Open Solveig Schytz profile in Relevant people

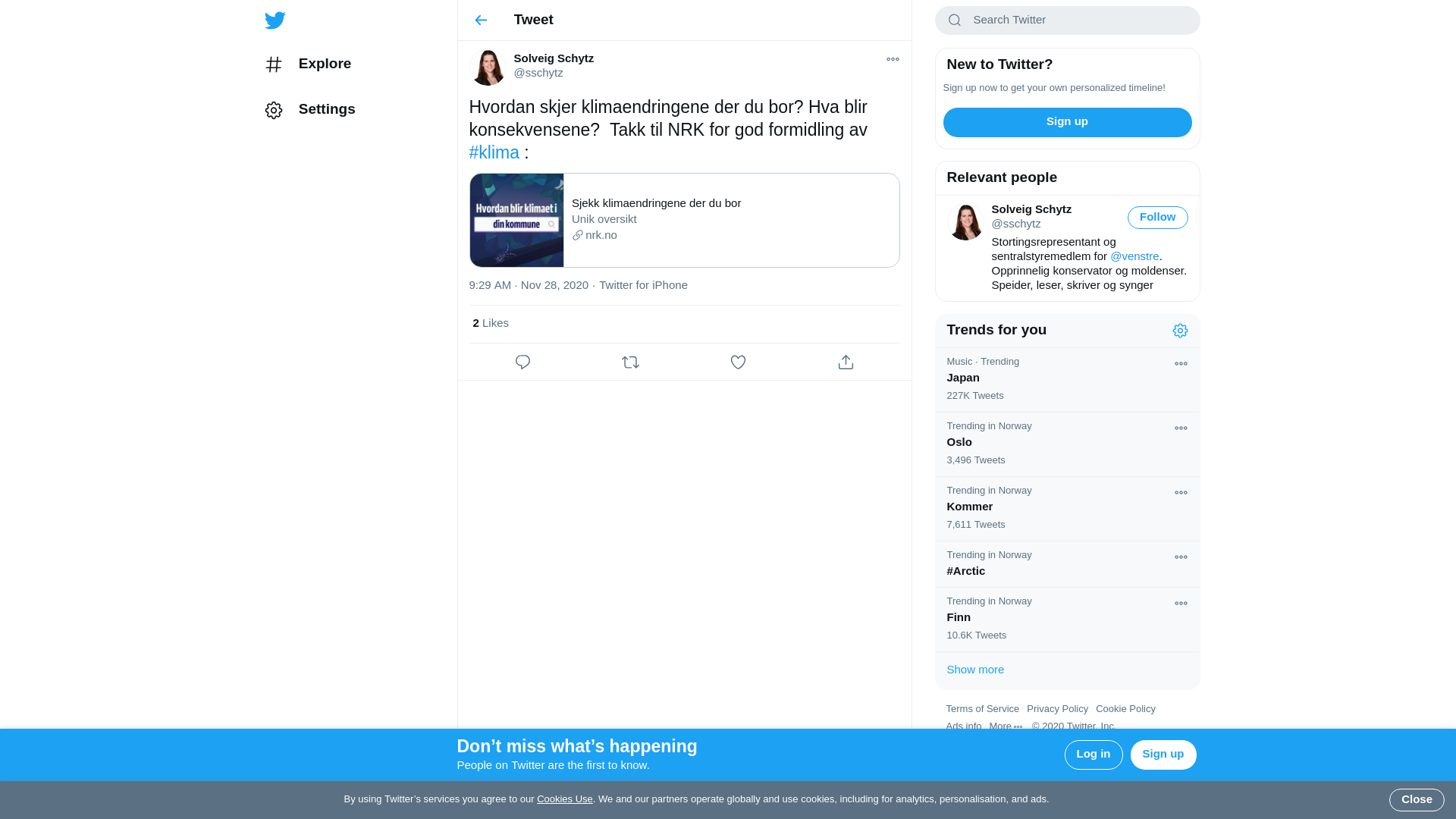coord(1031,209)
